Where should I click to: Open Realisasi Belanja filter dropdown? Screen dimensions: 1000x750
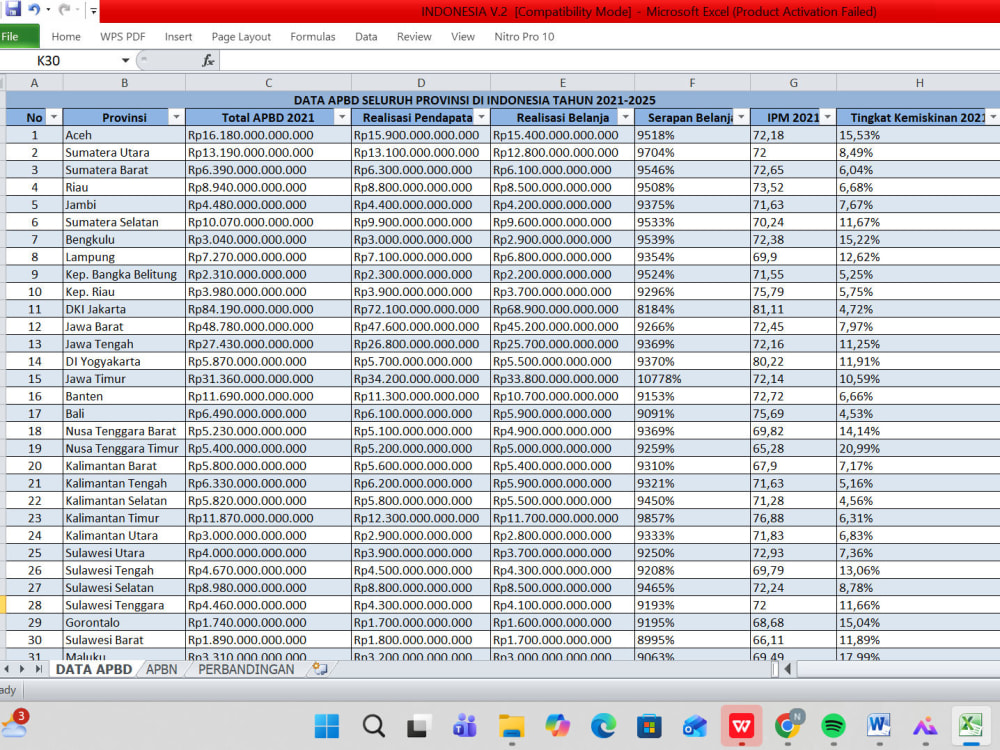coord(625,117)
